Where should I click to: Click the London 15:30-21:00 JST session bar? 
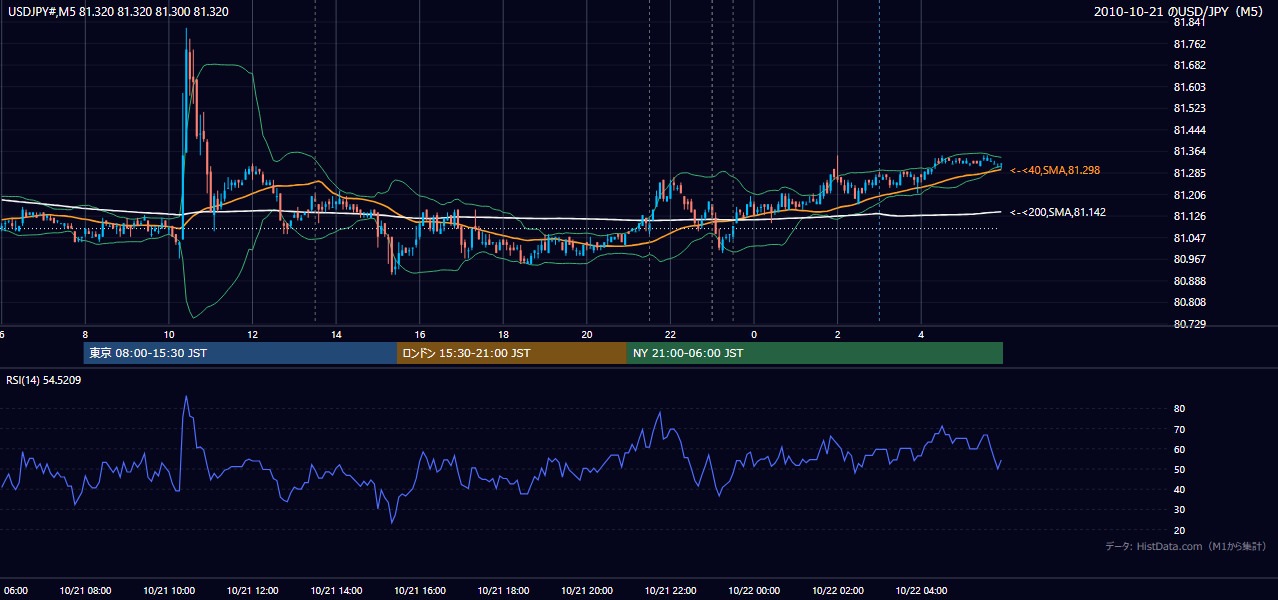point(512,353)
